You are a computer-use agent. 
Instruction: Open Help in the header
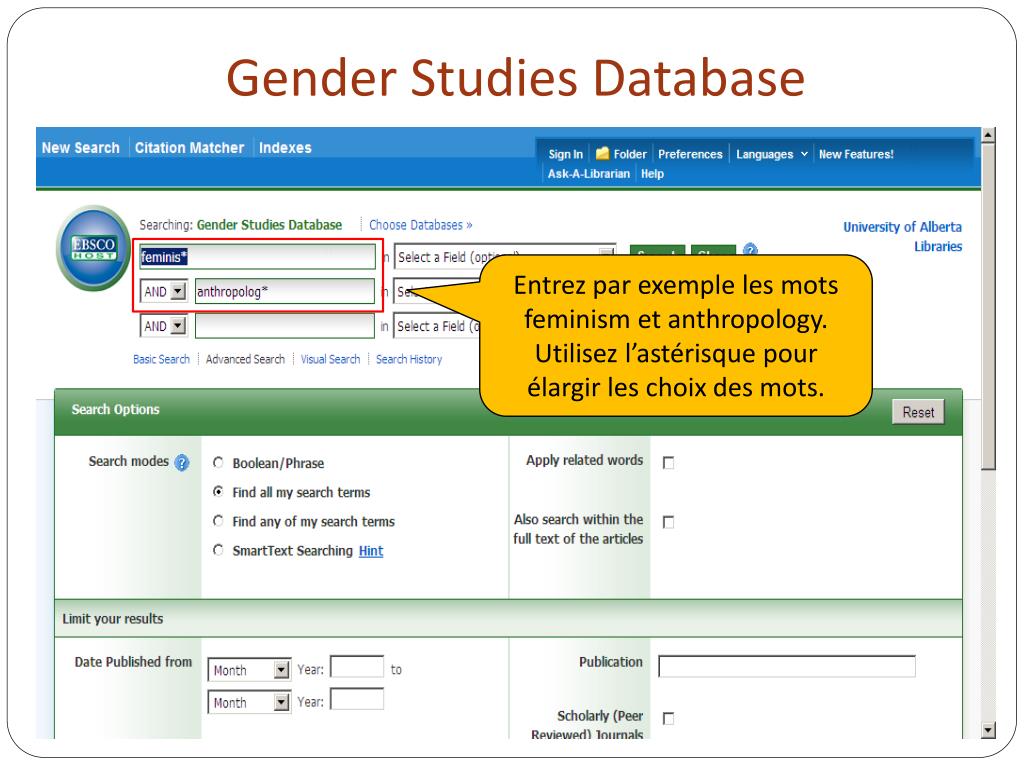point(652,174)
